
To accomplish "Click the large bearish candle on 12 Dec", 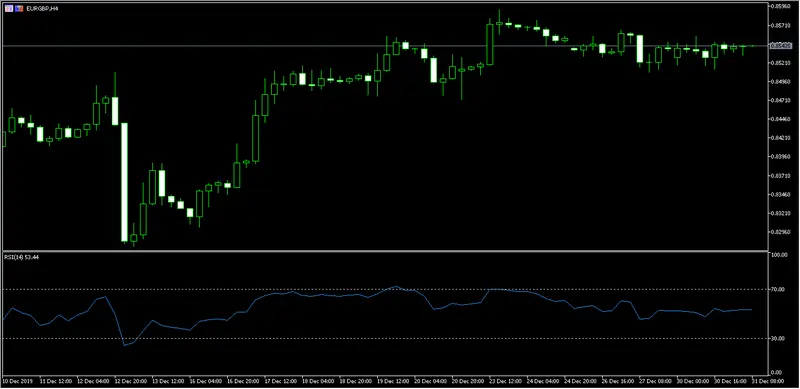I will (124, 182).
